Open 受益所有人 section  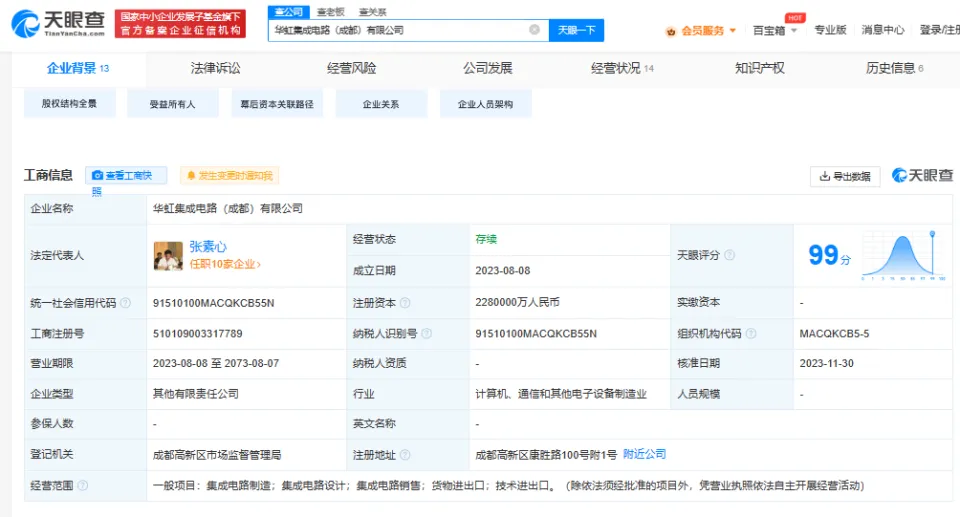pyautogui.click(x=173, y=104)
